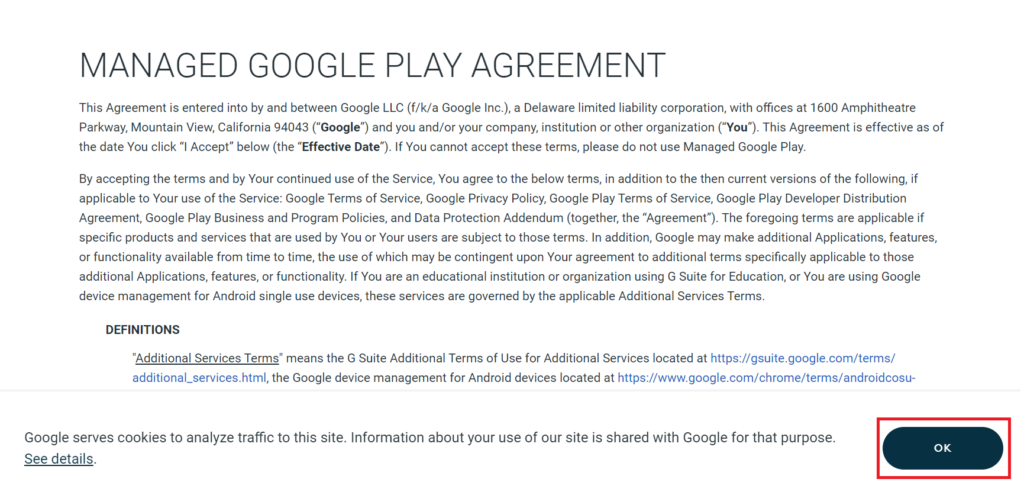Click the bold "You" defined term
This screenshot has width=1024, height=482.
click(738, 127)
